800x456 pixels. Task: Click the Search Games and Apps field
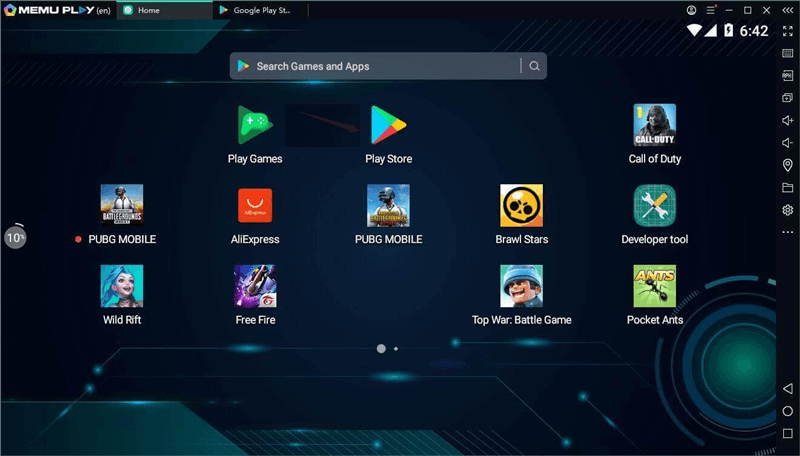tap(380, 66)
